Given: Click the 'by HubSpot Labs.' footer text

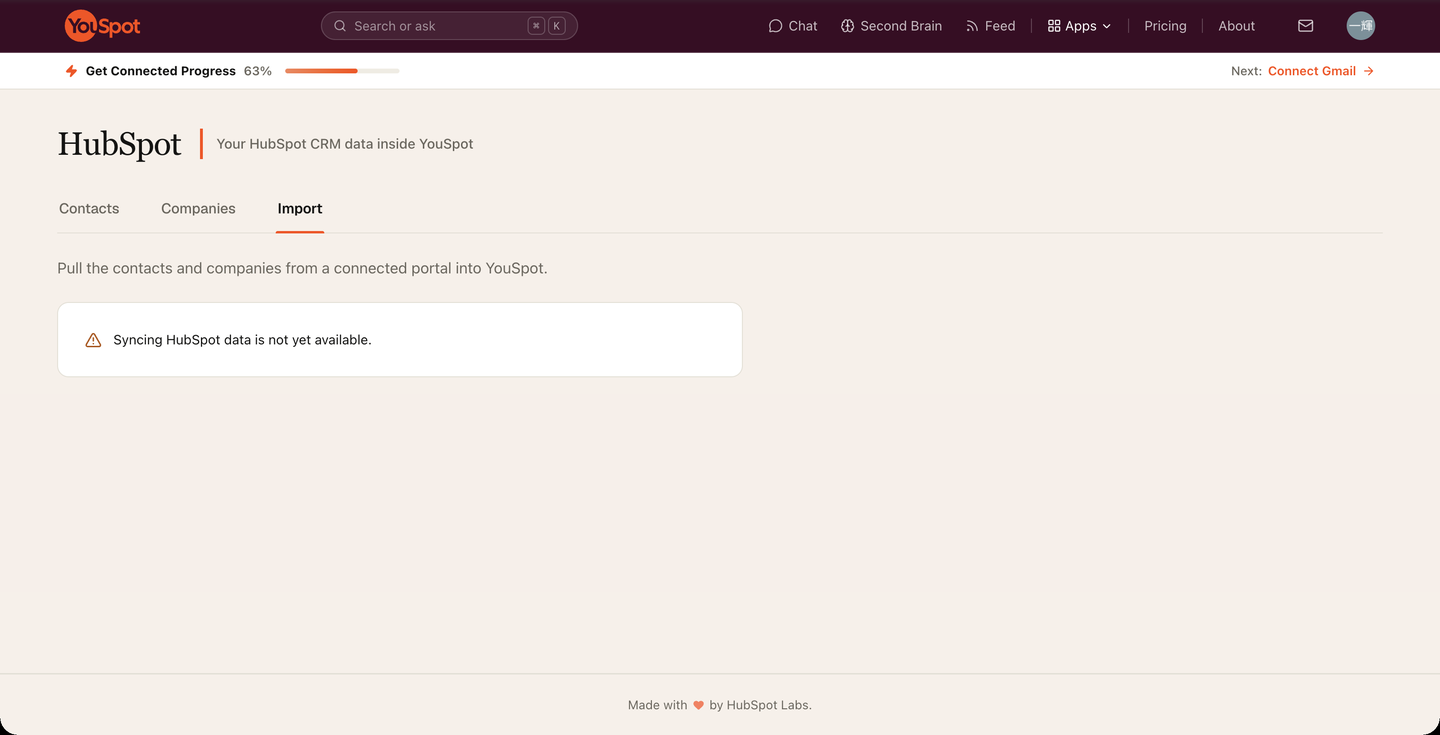Looking at the screenshot, I should [x=760, y=705].
